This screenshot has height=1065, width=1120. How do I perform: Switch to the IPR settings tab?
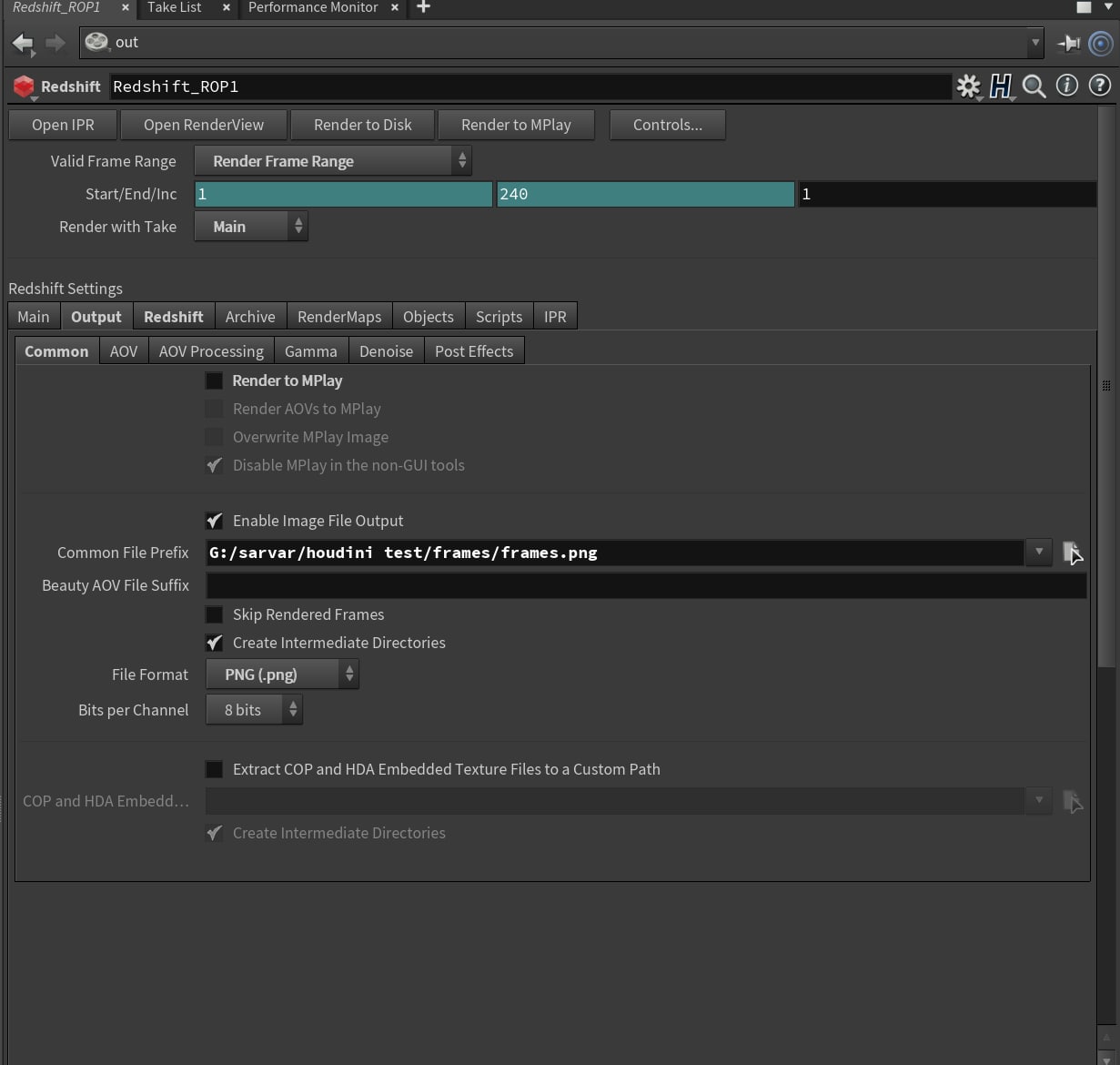tap(555, 317)
